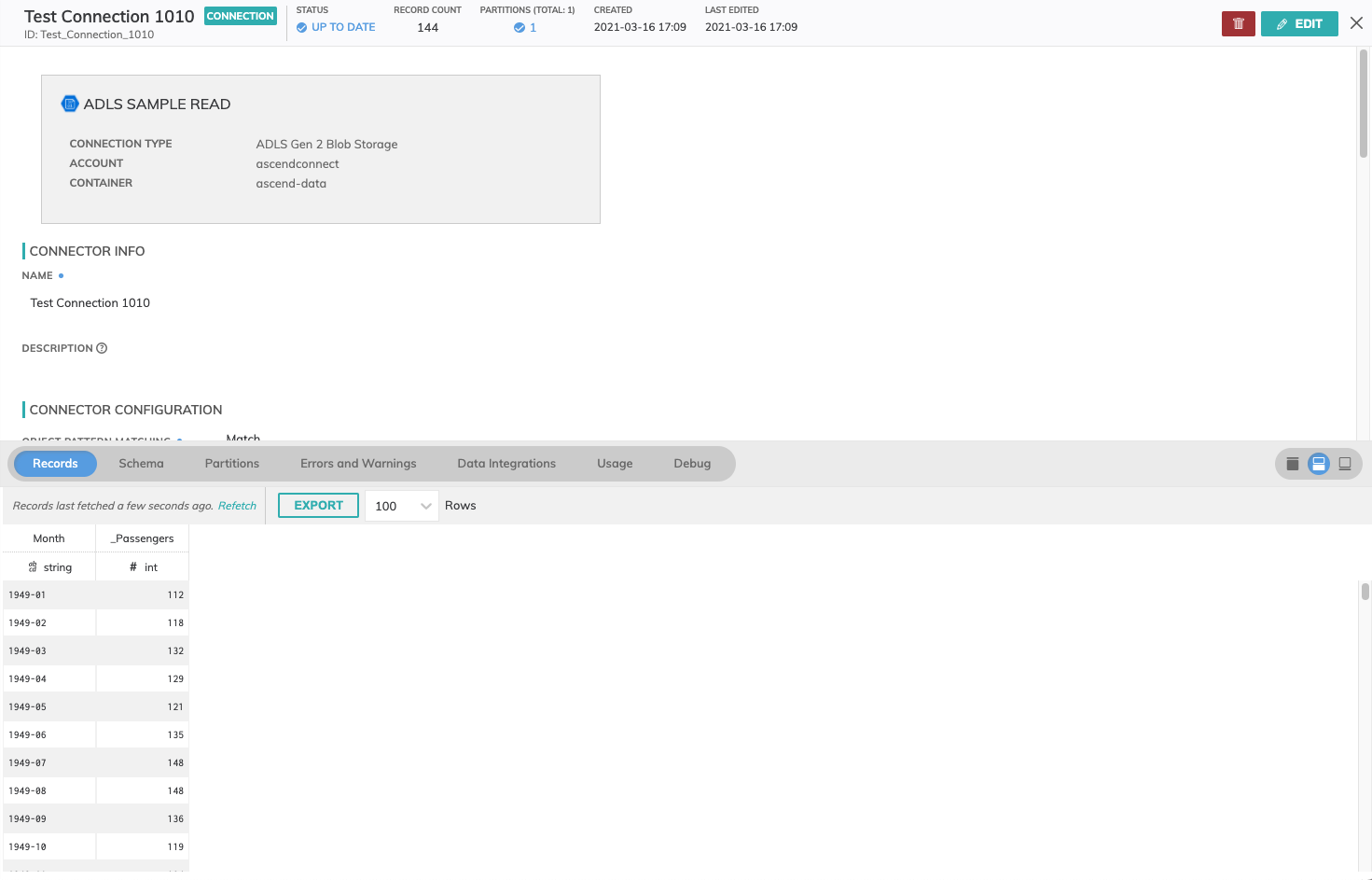Click the records table vertical scrollbar

click(x=1365, y=592)
